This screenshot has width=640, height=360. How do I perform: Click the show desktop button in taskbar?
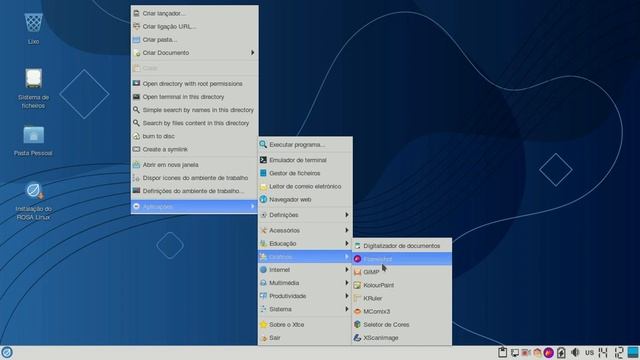(633, 353)
